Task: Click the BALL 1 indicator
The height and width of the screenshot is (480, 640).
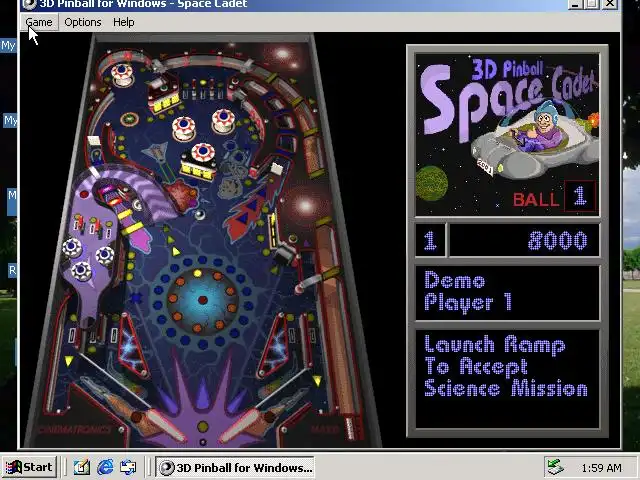Action: [553, 197]
